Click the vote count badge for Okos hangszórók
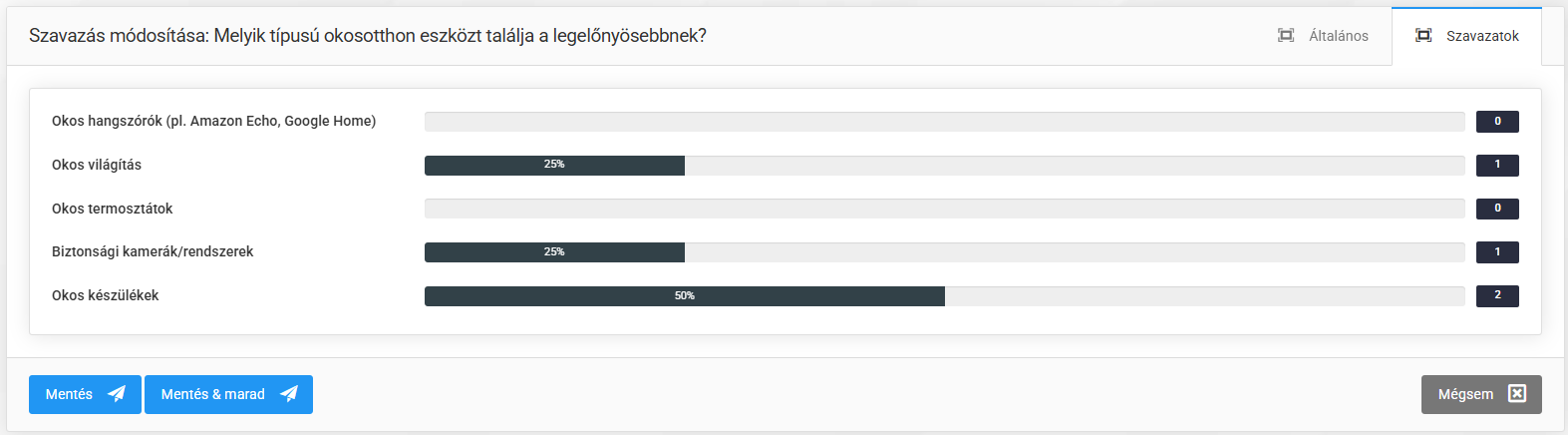This screenshot has height=435, width=1568. click(1496, 122)
